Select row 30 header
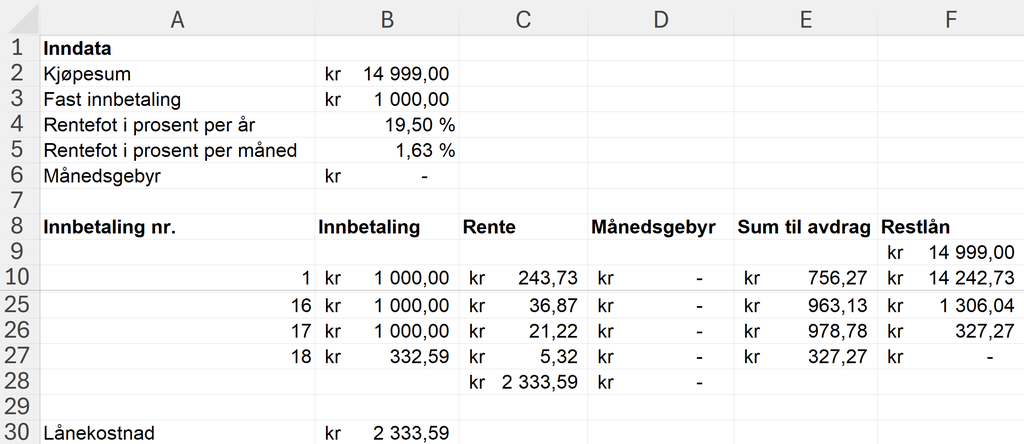 pyautogui.click(x=20, y=432)
